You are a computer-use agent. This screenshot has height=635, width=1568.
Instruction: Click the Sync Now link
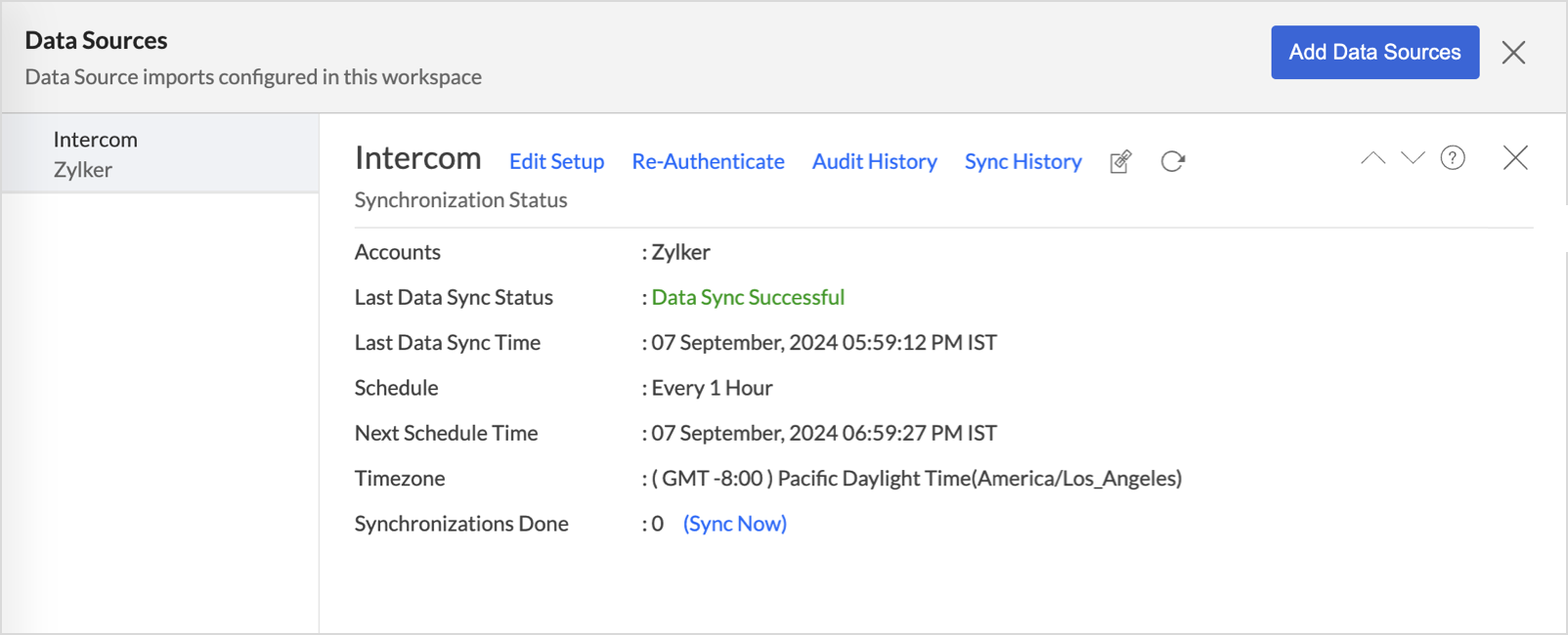[734, 524]
